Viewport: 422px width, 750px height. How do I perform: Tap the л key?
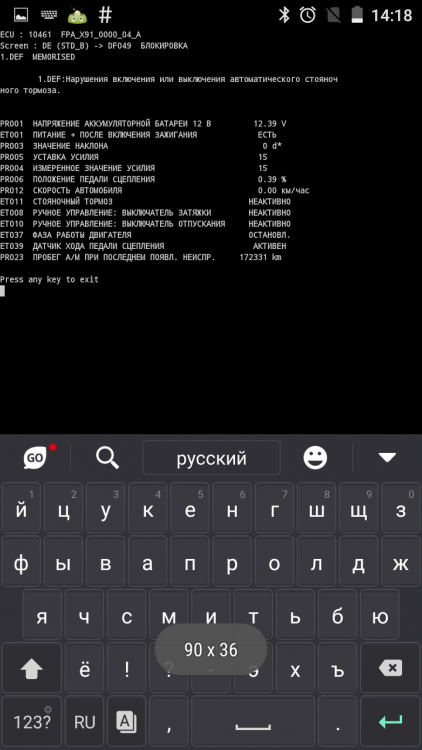click(316, 562)
